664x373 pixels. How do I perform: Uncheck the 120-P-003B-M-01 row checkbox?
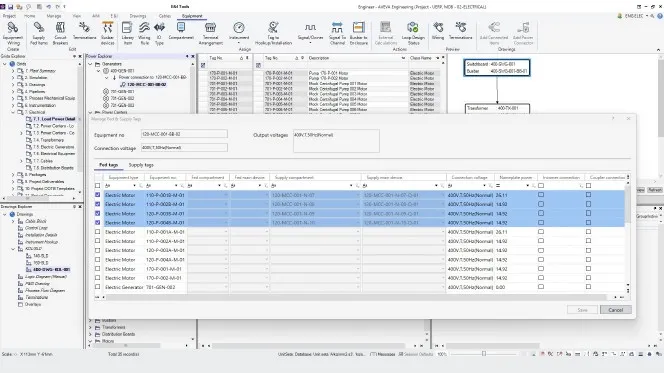pos(98,213)
